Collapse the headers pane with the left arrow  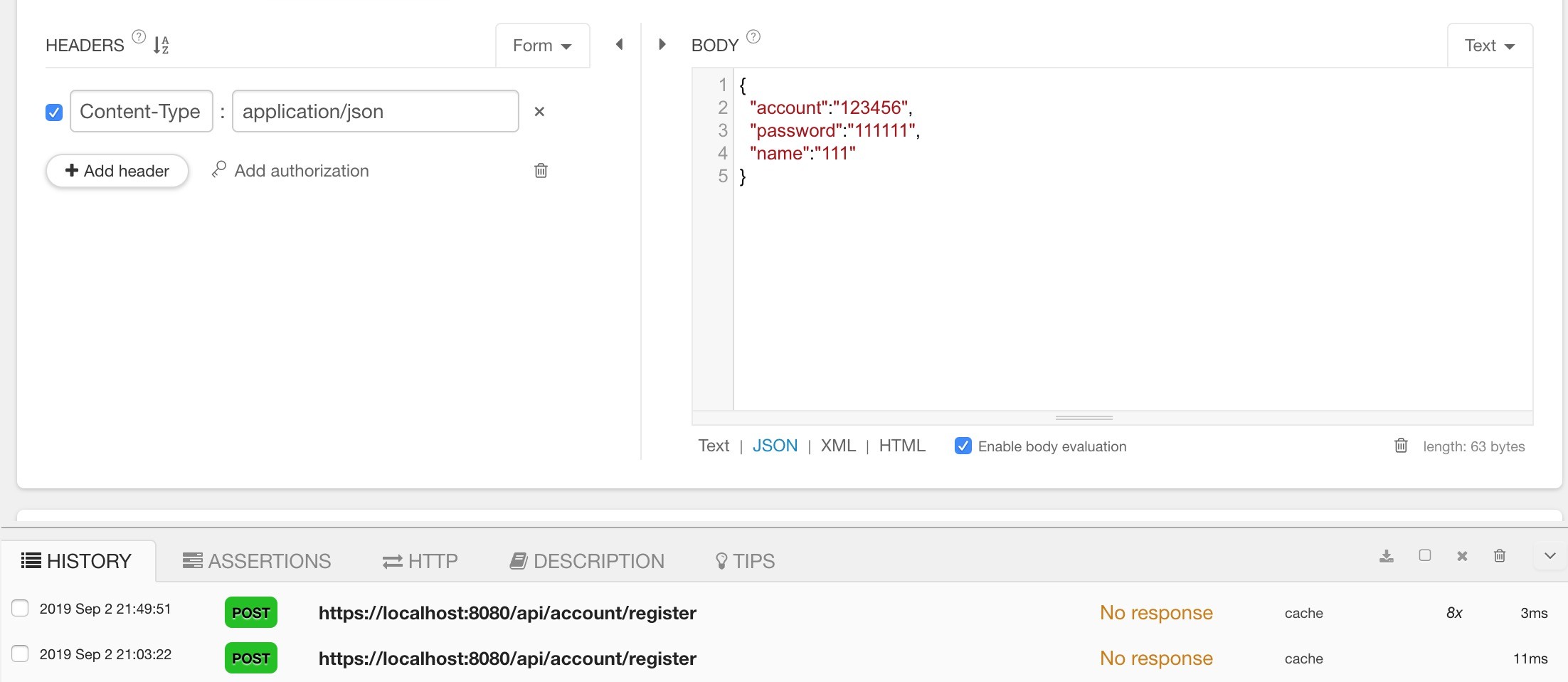point(619,44)
